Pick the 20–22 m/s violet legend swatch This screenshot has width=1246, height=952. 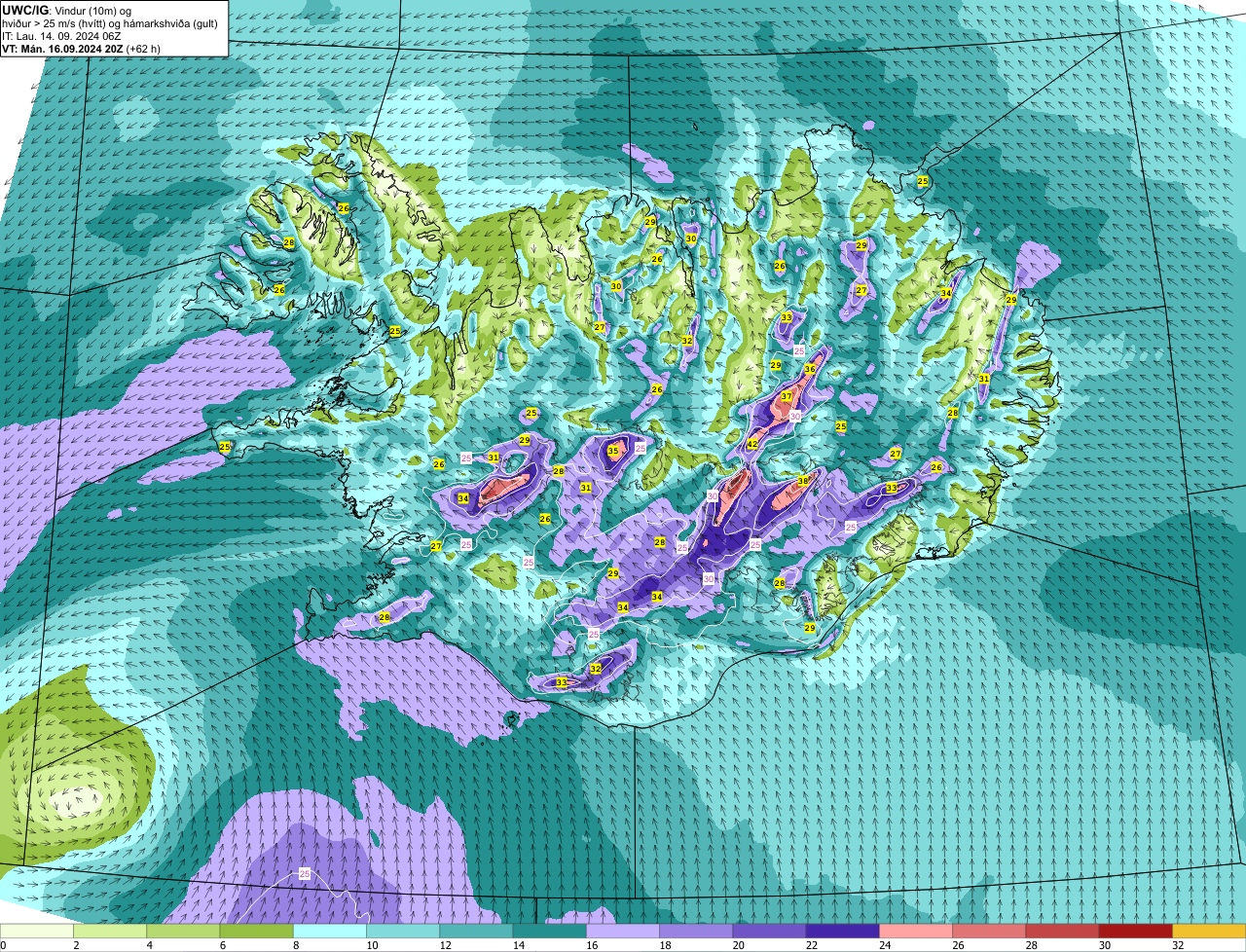tap(769, 932)
